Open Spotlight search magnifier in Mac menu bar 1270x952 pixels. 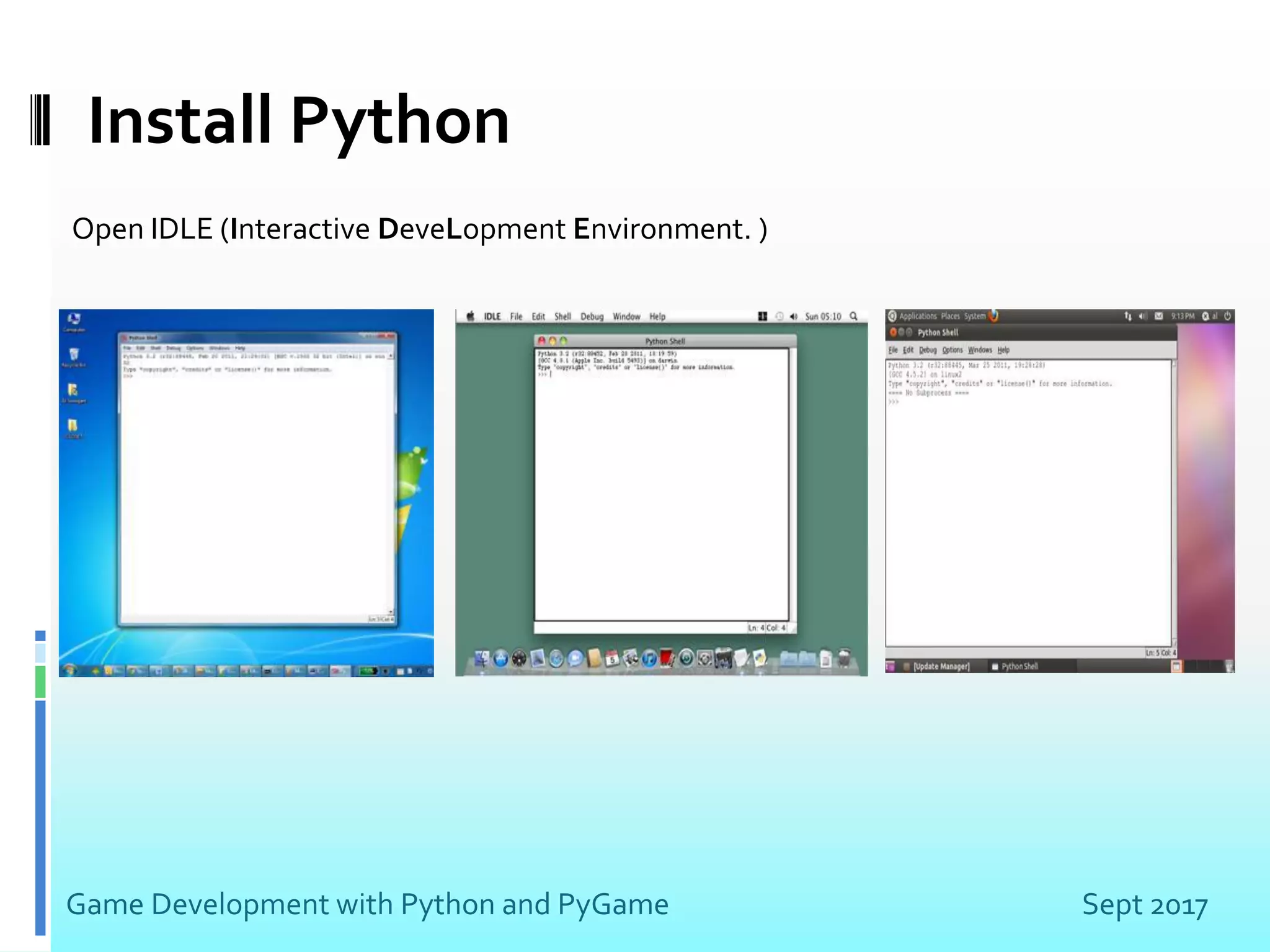coord(853,316)
